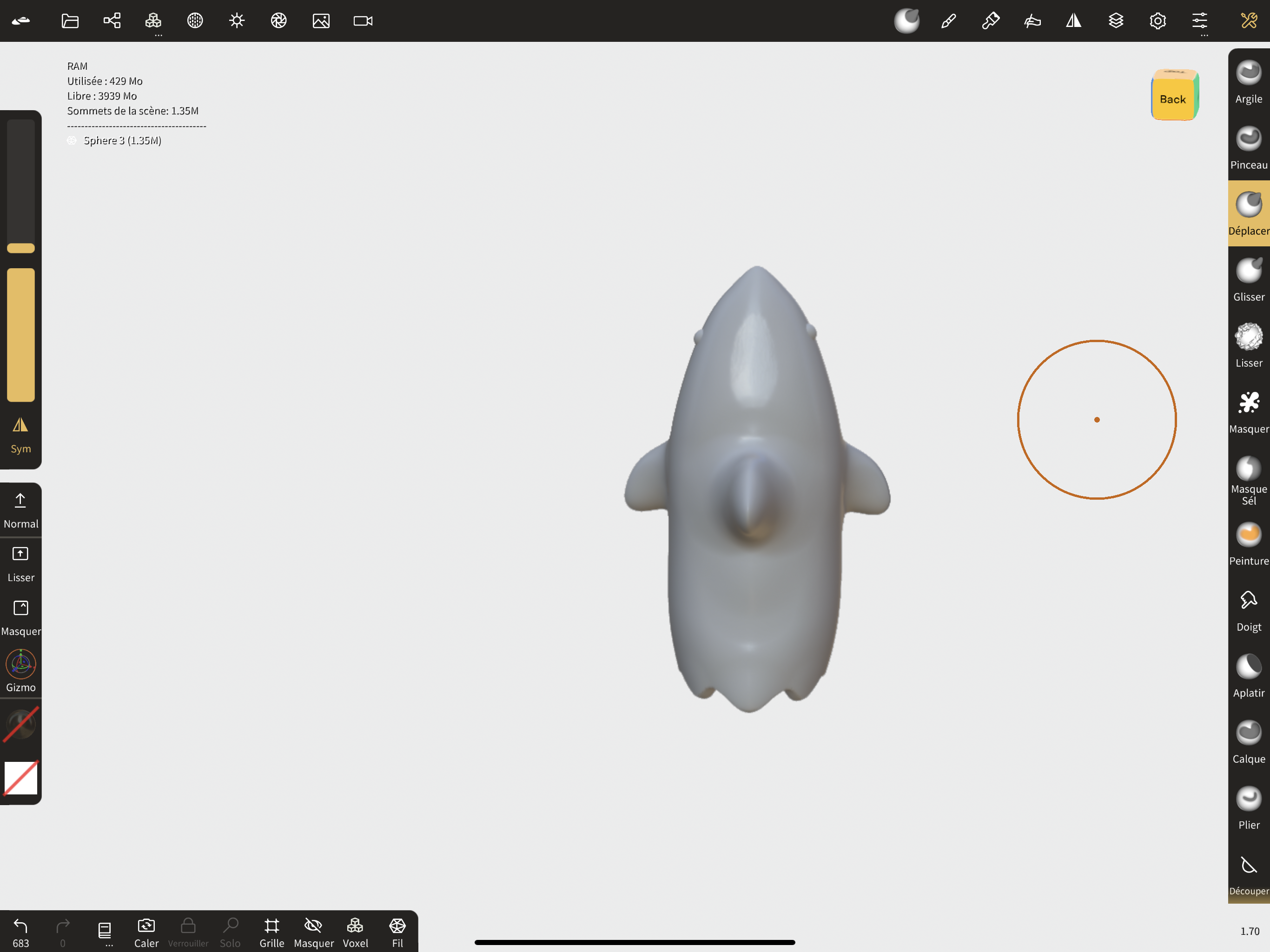Select the Découper trim tool
The image size is (1270, 952).
click(x=1248, y=874)
